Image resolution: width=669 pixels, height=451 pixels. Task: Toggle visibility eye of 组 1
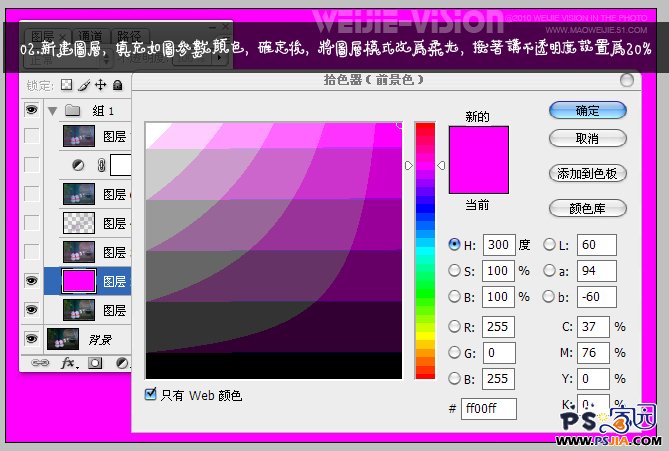[31, 110]
